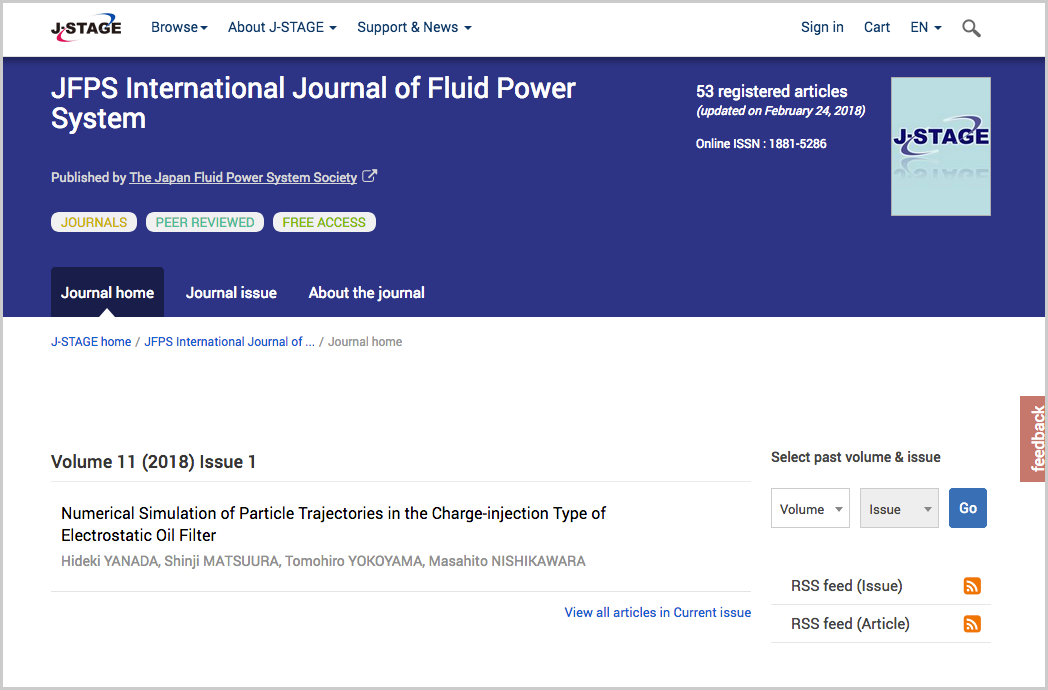Click the updated on February 24, 2018 text
This screenshot has height=690, width=1048.
(x=781, y=111)
